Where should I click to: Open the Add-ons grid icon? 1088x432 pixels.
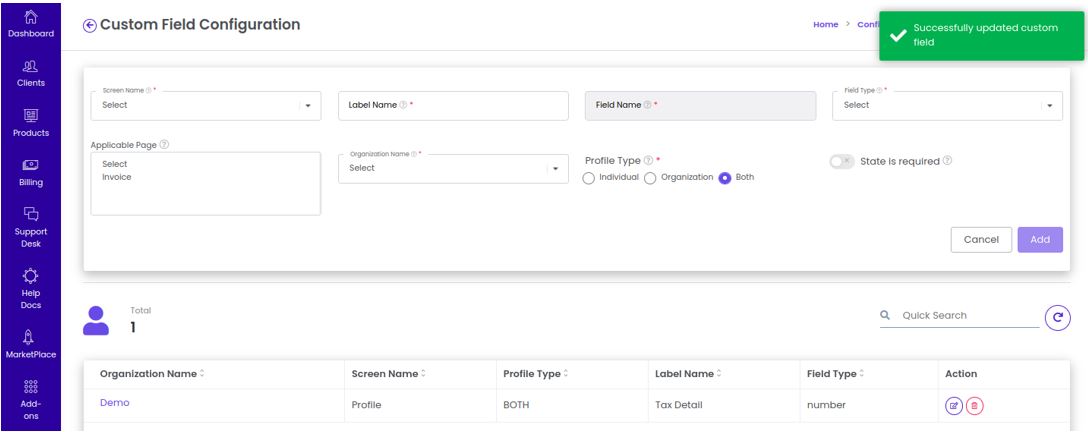[x=31, y=386]
